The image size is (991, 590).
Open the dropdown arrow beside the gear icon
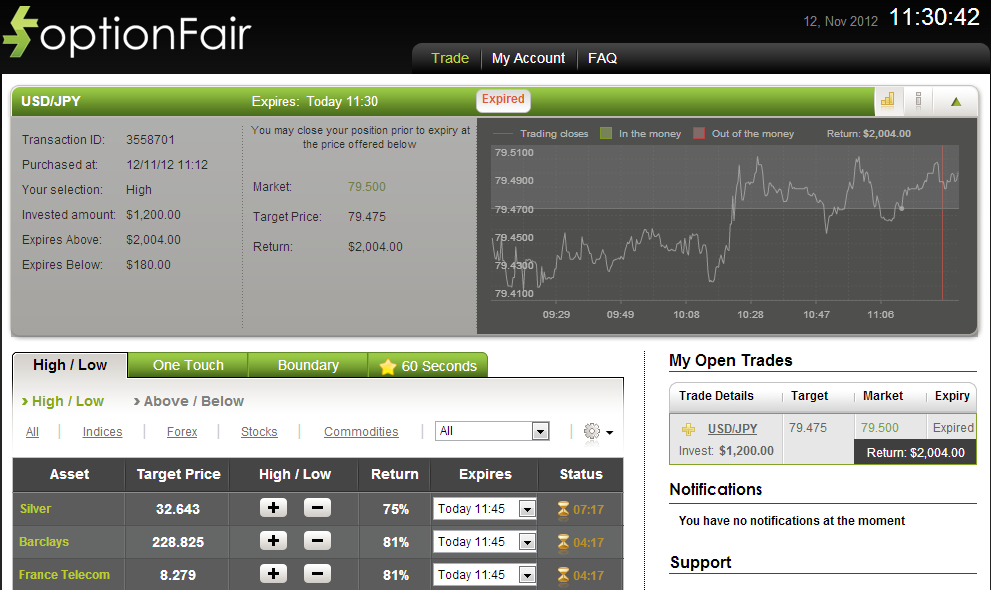tap(609, 433)
